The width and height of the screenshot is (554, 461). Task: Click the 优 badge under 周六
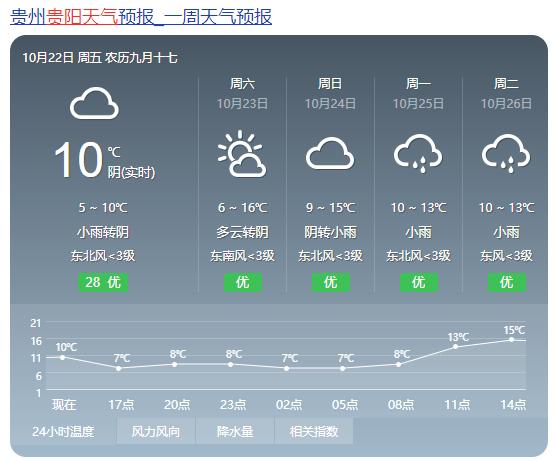(243, 282)
